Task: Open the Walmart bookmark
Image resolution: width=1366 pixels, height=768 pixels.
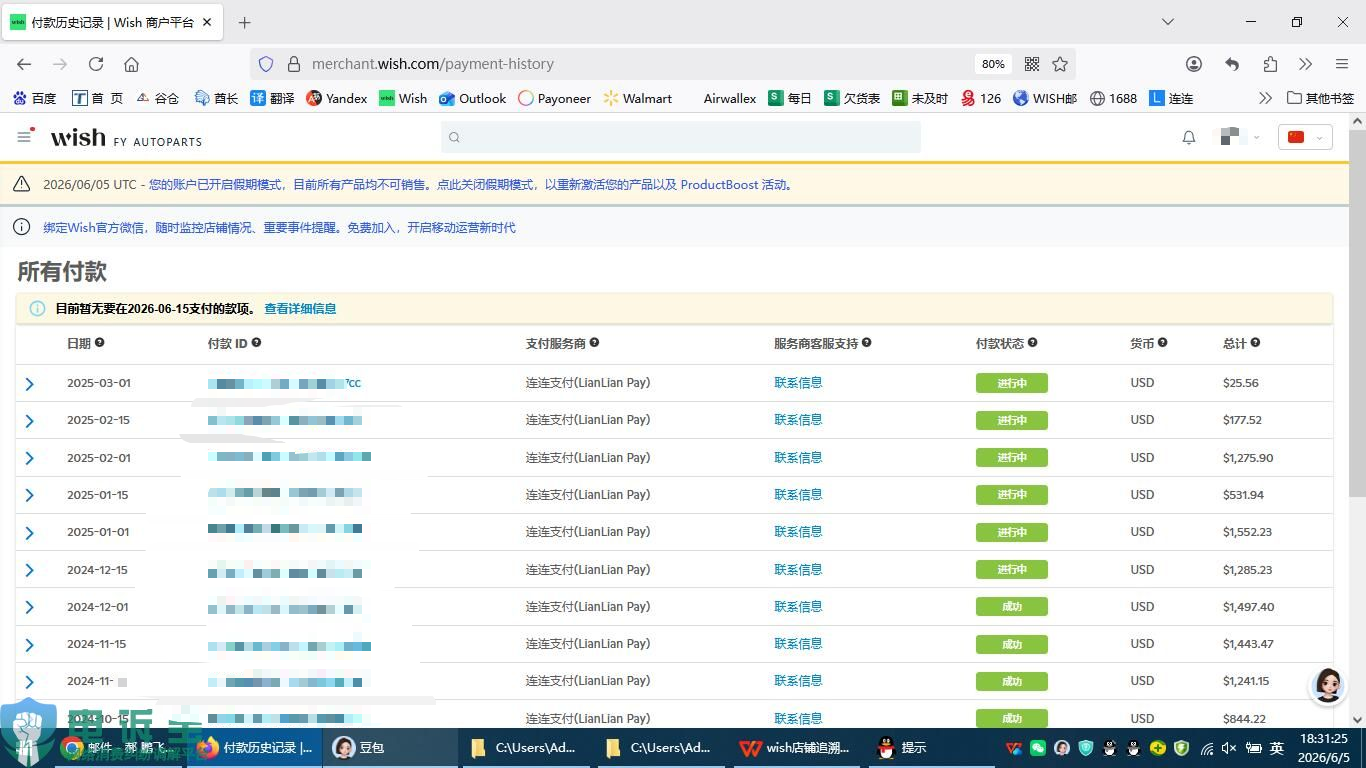Action: point(638,98)
